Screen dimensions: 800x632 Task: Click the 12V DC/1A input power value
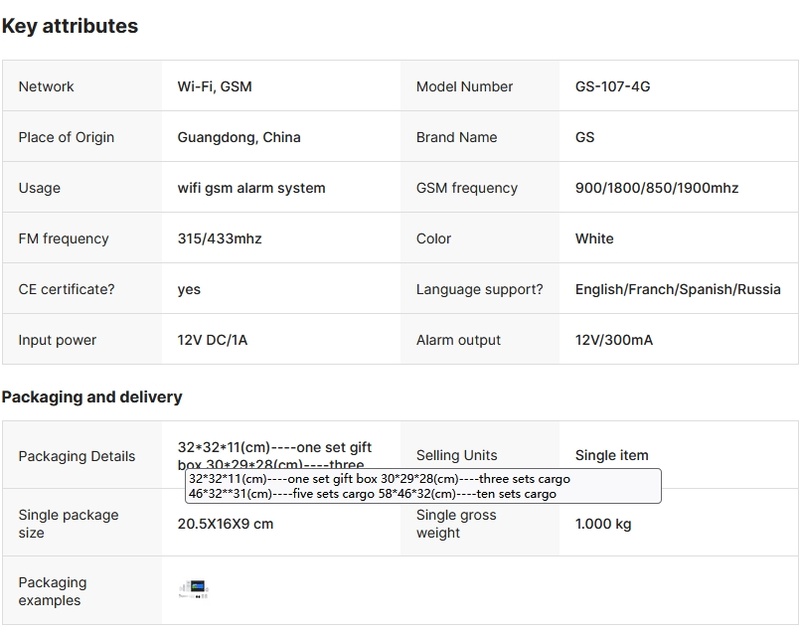[x=212, y=340]
